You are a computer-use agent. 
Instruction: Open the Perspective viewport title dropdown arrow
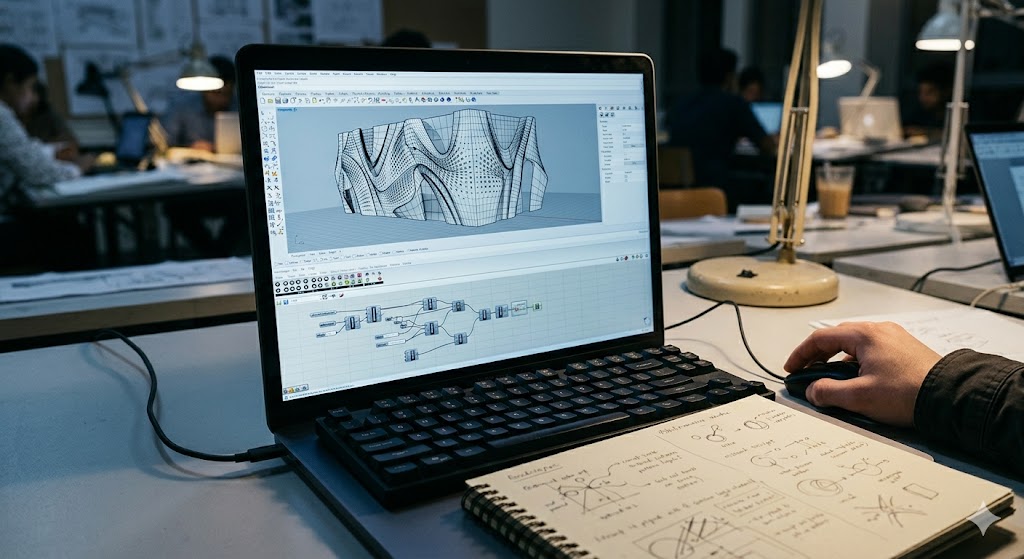[x=296, y=110]
